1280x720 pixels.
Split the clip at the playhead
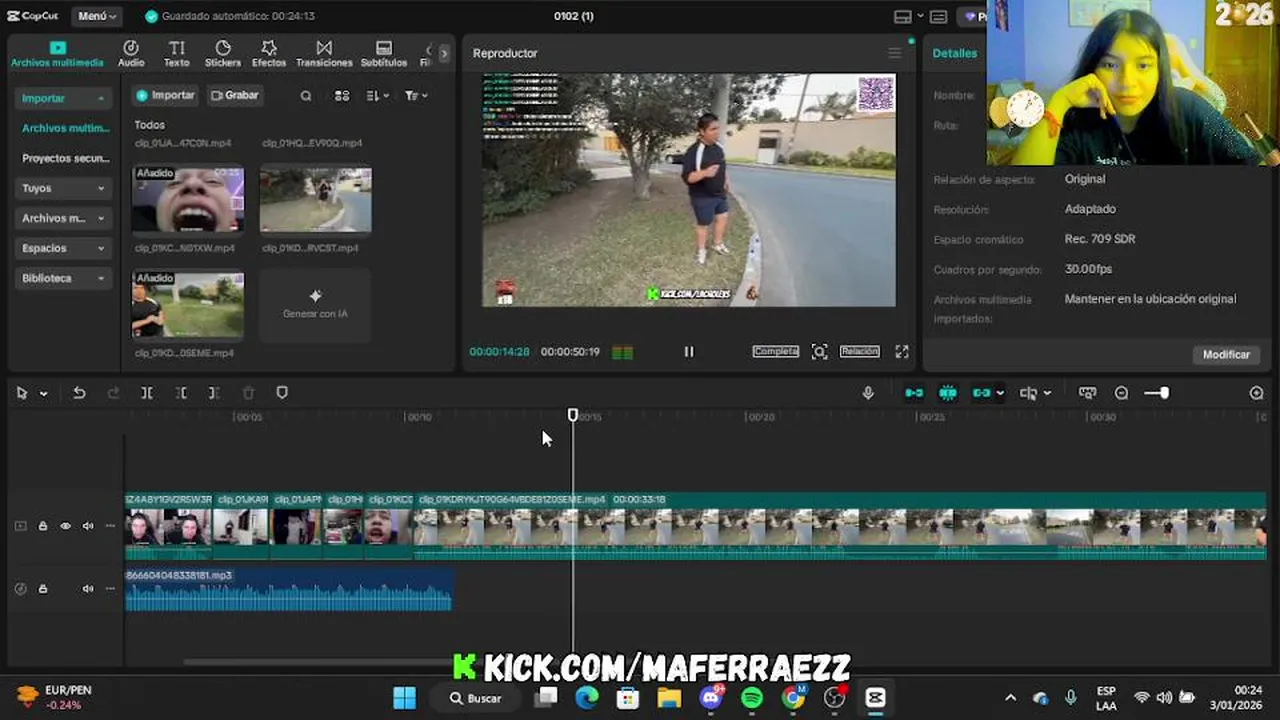point(147,393)
